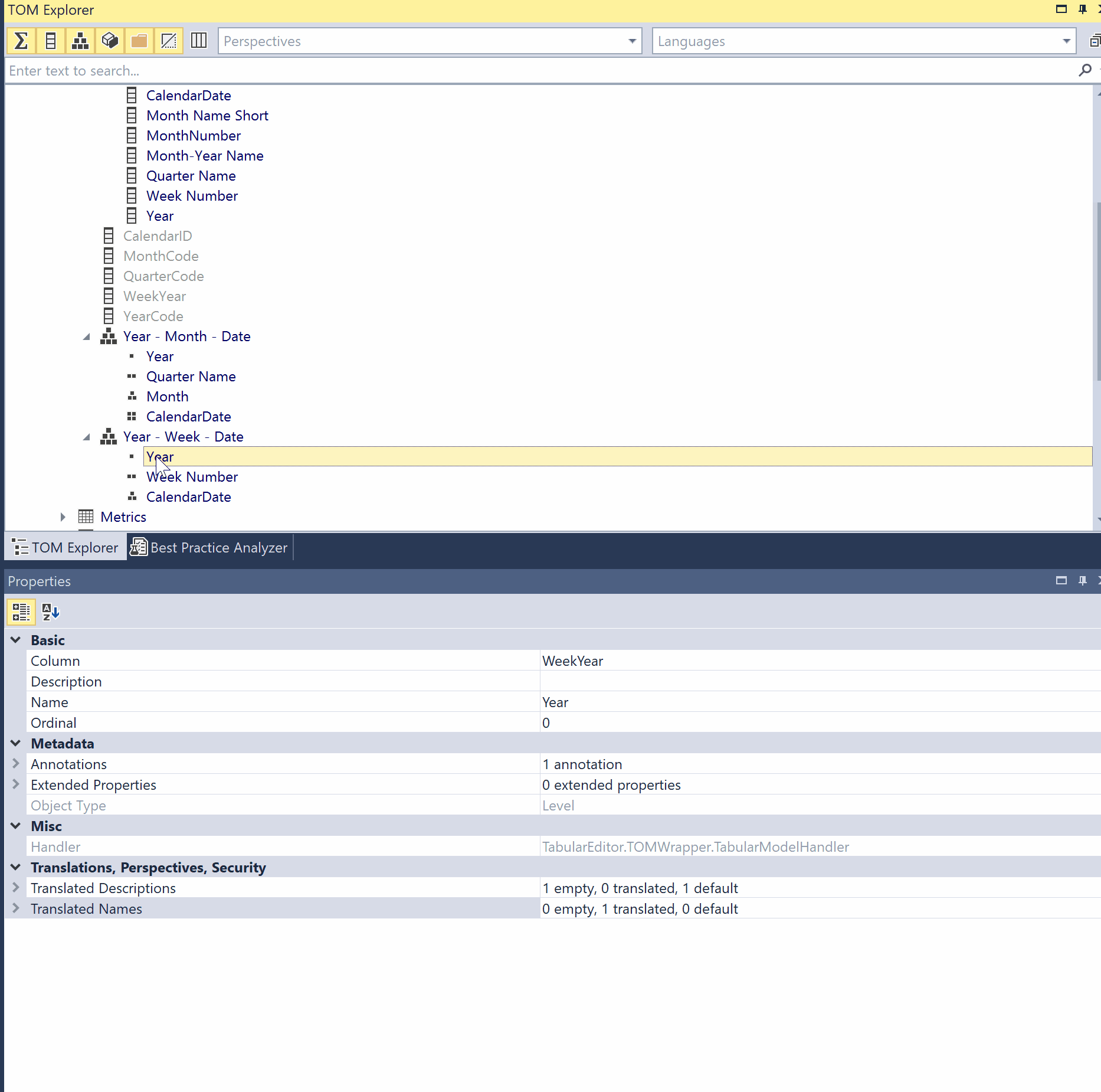Click CalendarDate level icon under Year - Month - Date
1101x1092 pixels.
132,417
